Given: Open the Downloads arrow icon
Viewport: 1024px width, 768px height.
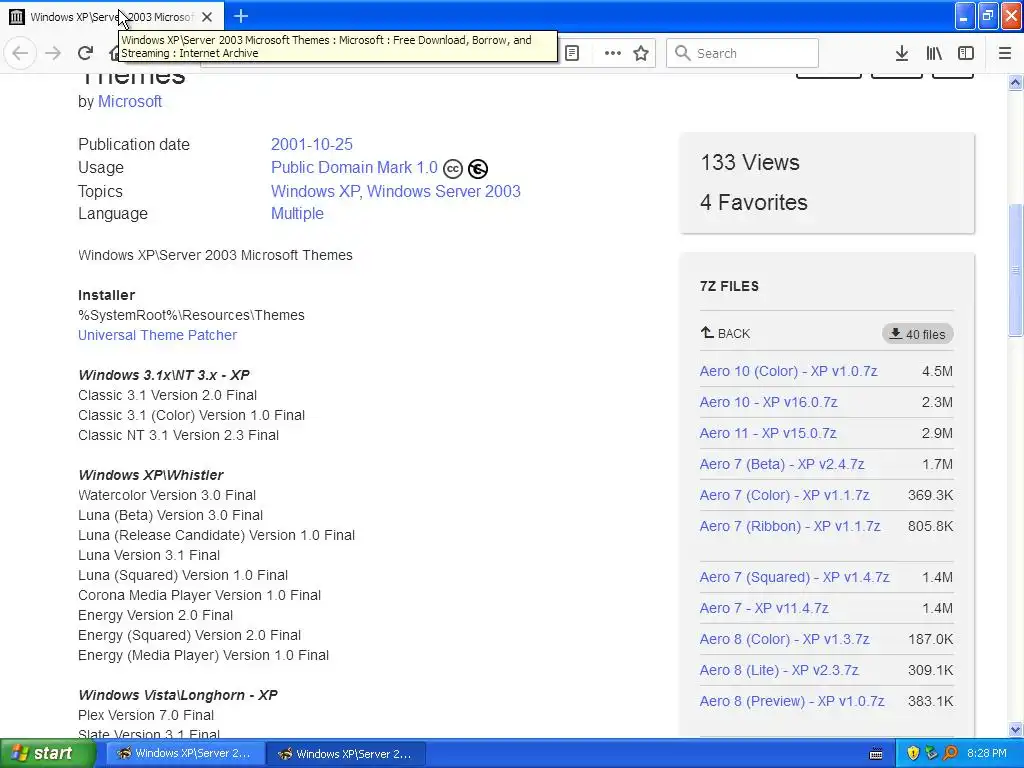Looking at the screenshot, I should click(x=902, y=53).
